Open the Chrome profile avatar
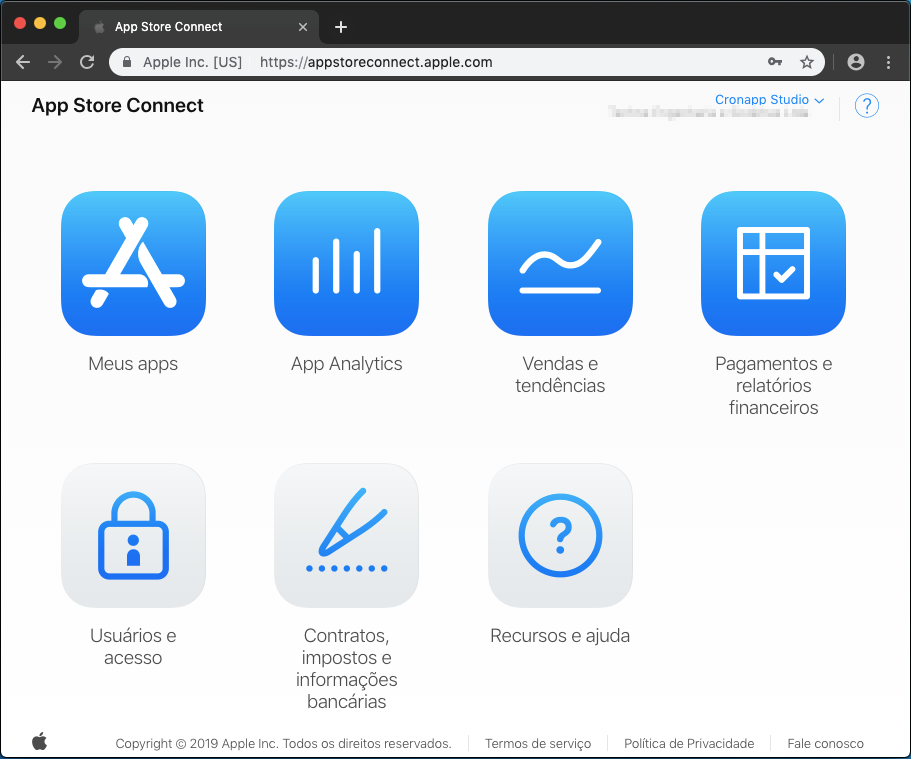 [855, 62]
